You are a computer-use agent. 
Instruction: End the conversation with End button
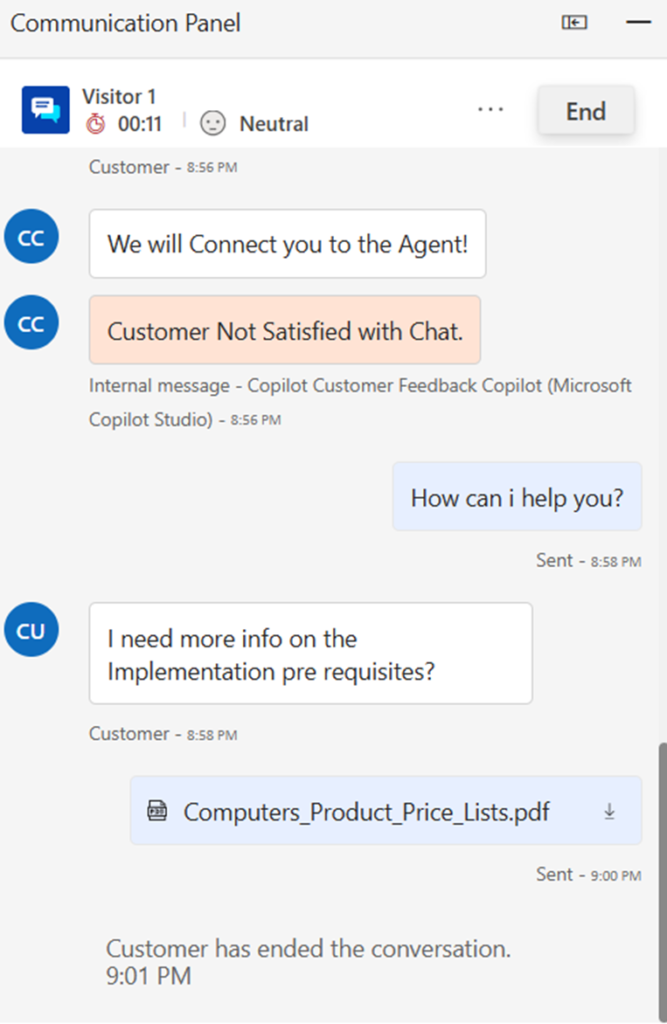(585, 110)
